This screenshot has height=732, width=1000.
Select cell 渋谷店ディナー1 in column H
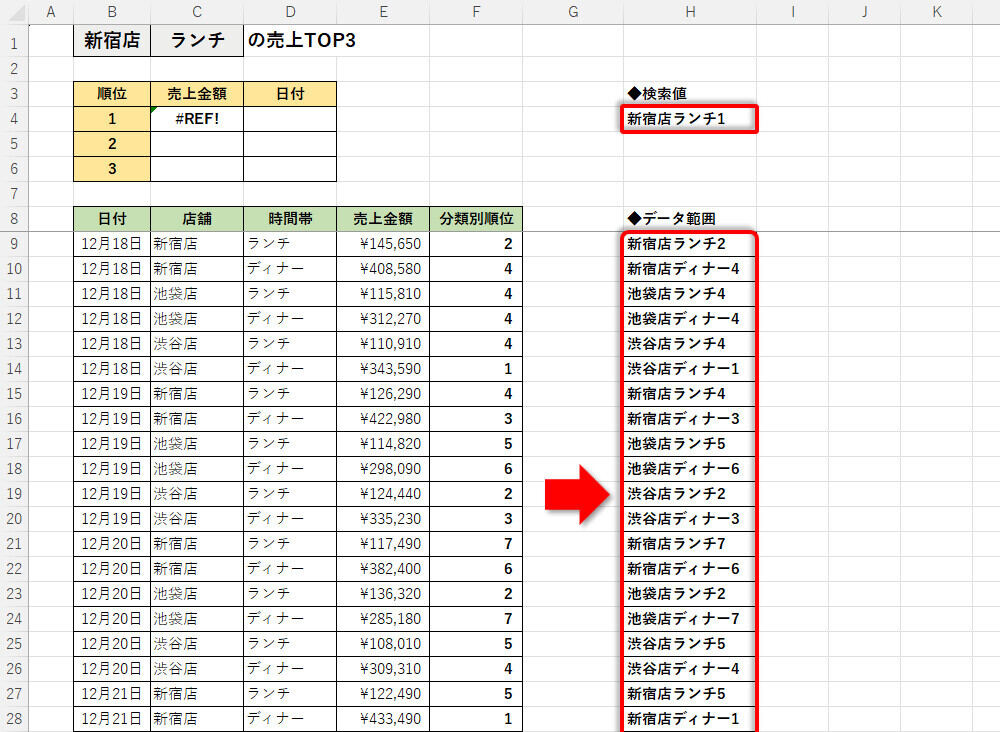690,369
